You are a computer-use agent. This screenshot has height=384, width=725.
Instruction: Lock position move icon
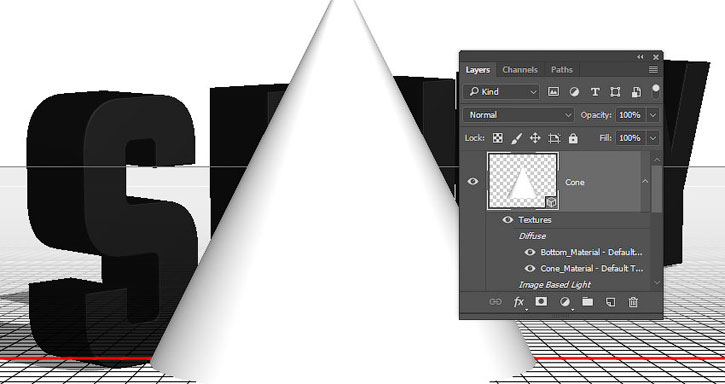[x=535, y=138]
